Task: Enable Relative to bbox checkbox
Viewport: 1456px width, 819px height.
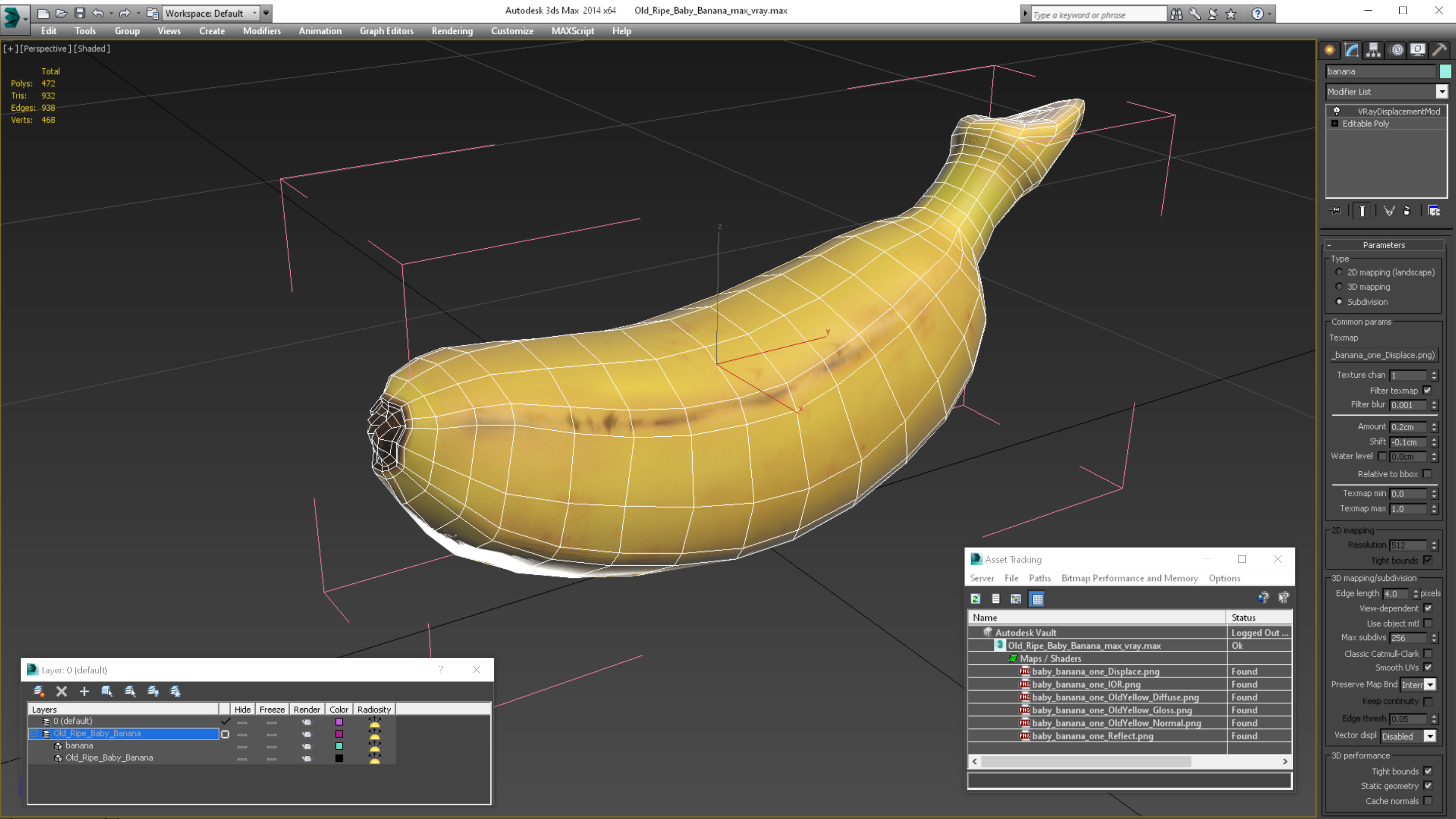Action: (x=1427, y=474)
